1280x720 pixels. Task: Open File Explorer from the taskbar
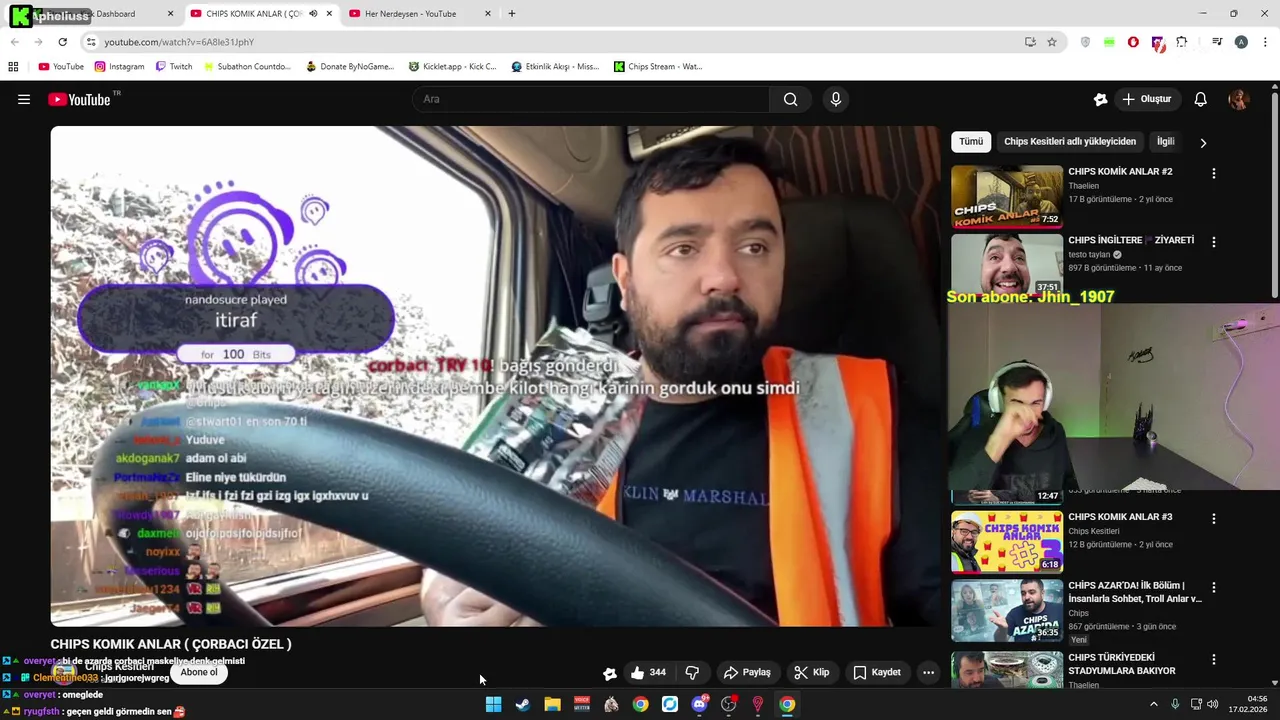point(552,704)
